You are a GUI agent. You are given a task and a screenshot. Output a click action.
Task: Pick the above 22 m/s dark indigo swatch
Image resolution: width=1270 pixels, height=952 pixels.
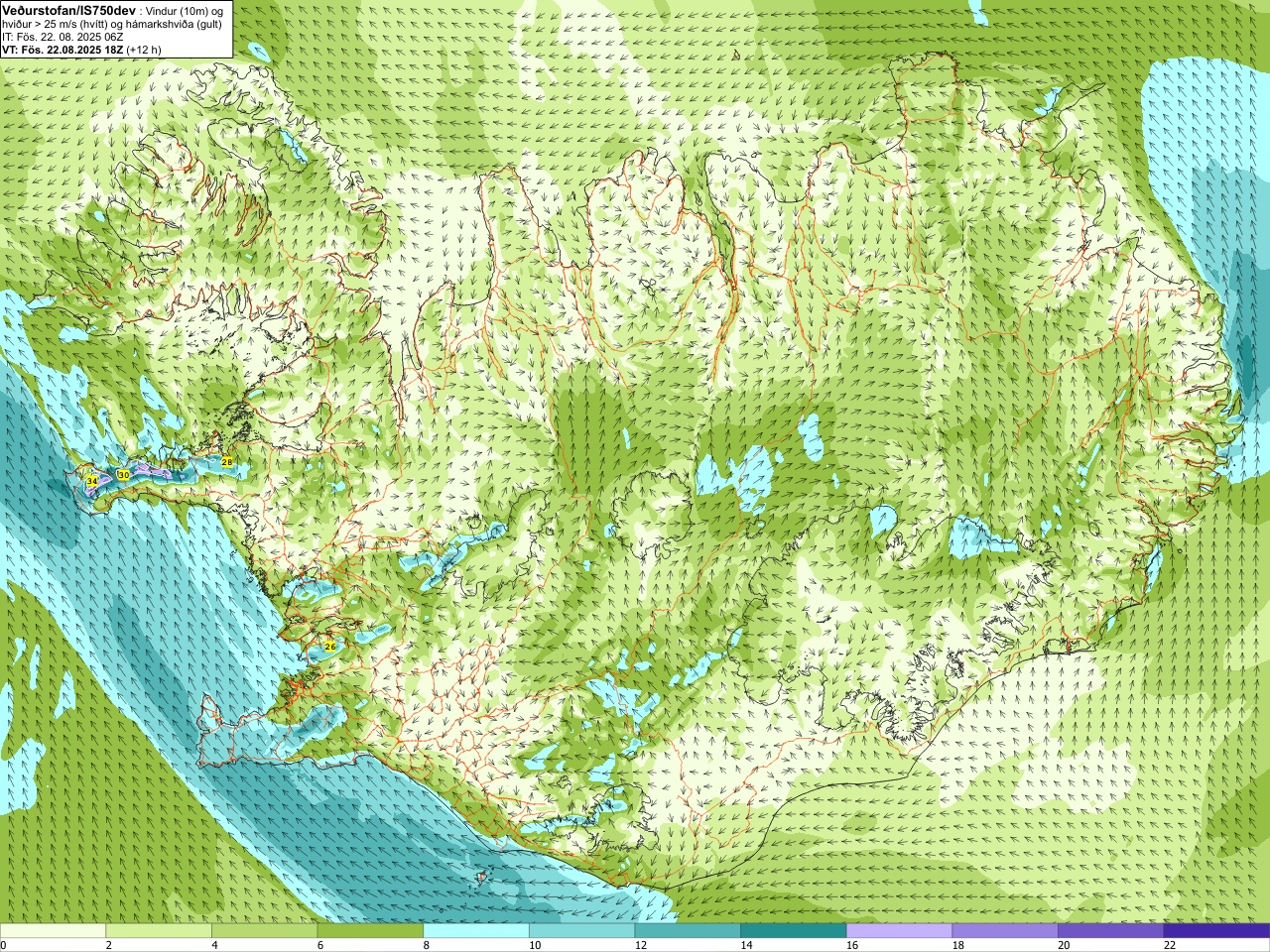click(1216, 931)
